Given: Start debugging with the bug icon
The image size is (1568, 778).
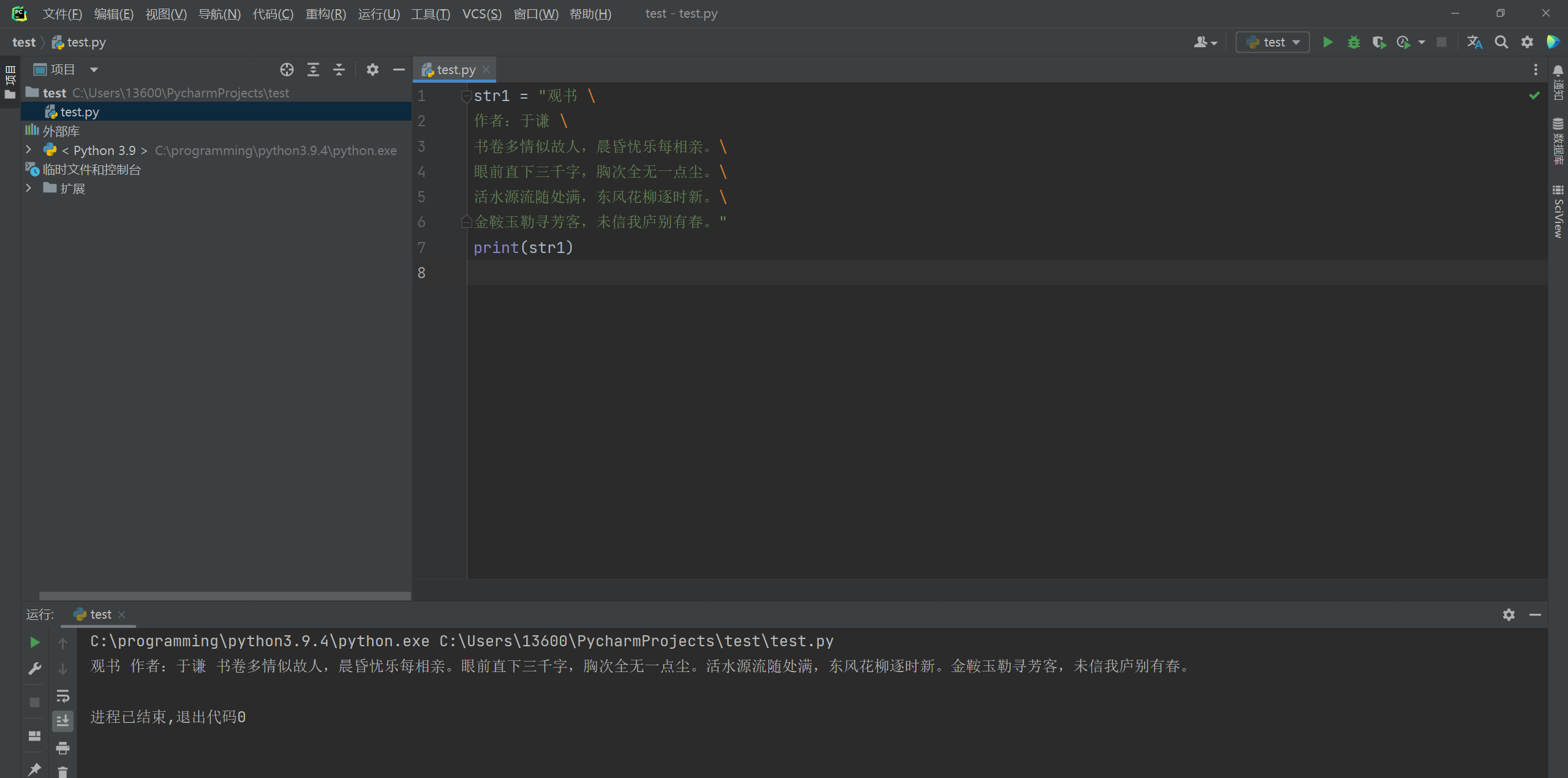Looking at the screenshot, I should click(x=1354, y=42).
